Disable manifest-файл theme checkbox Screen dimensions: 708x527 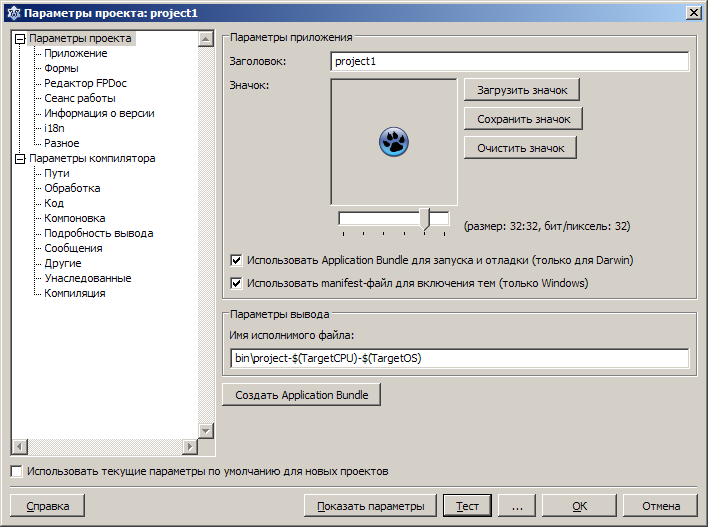[x=236, y=283]
